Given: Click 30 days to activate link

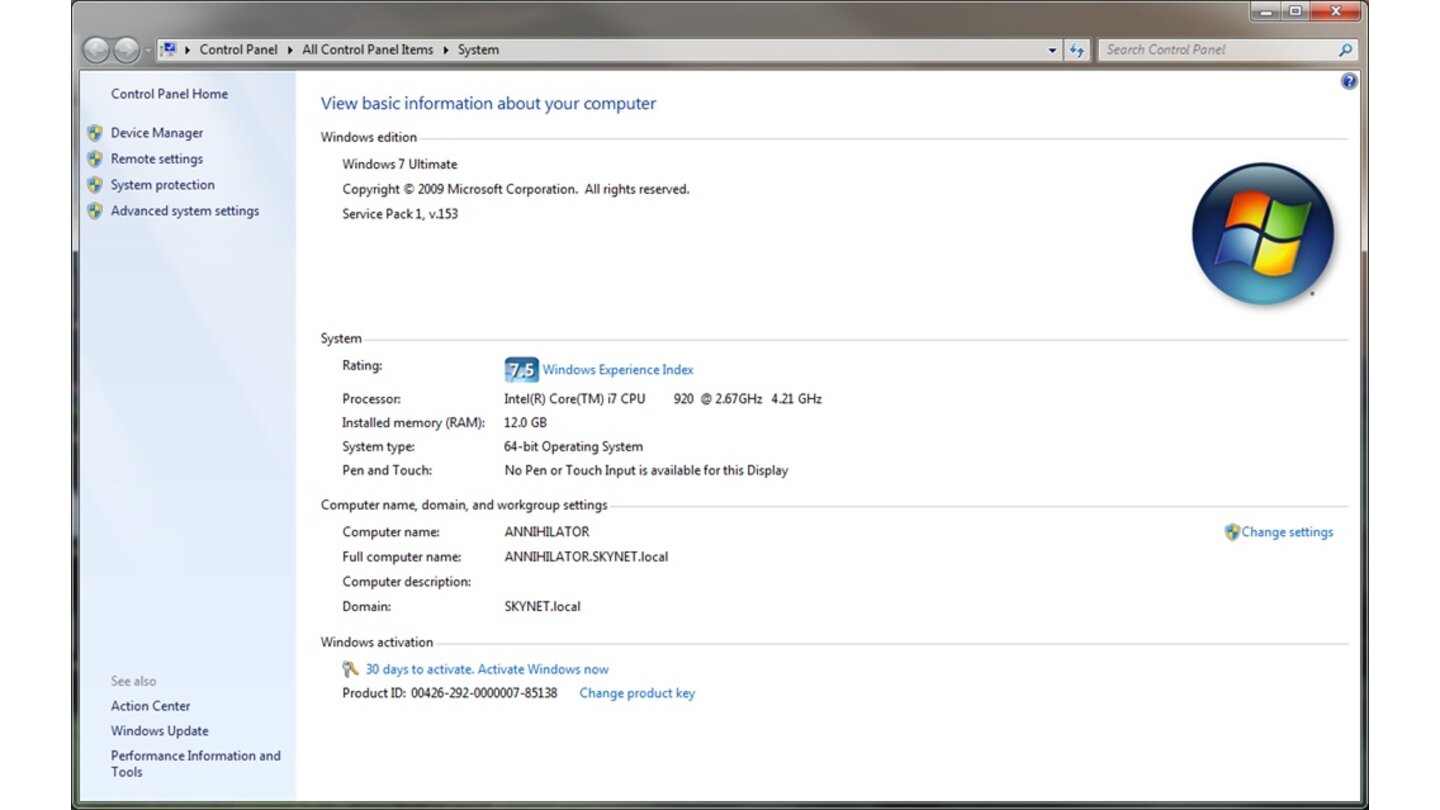Looking at the screenshot, I should (x=487, y=669).
